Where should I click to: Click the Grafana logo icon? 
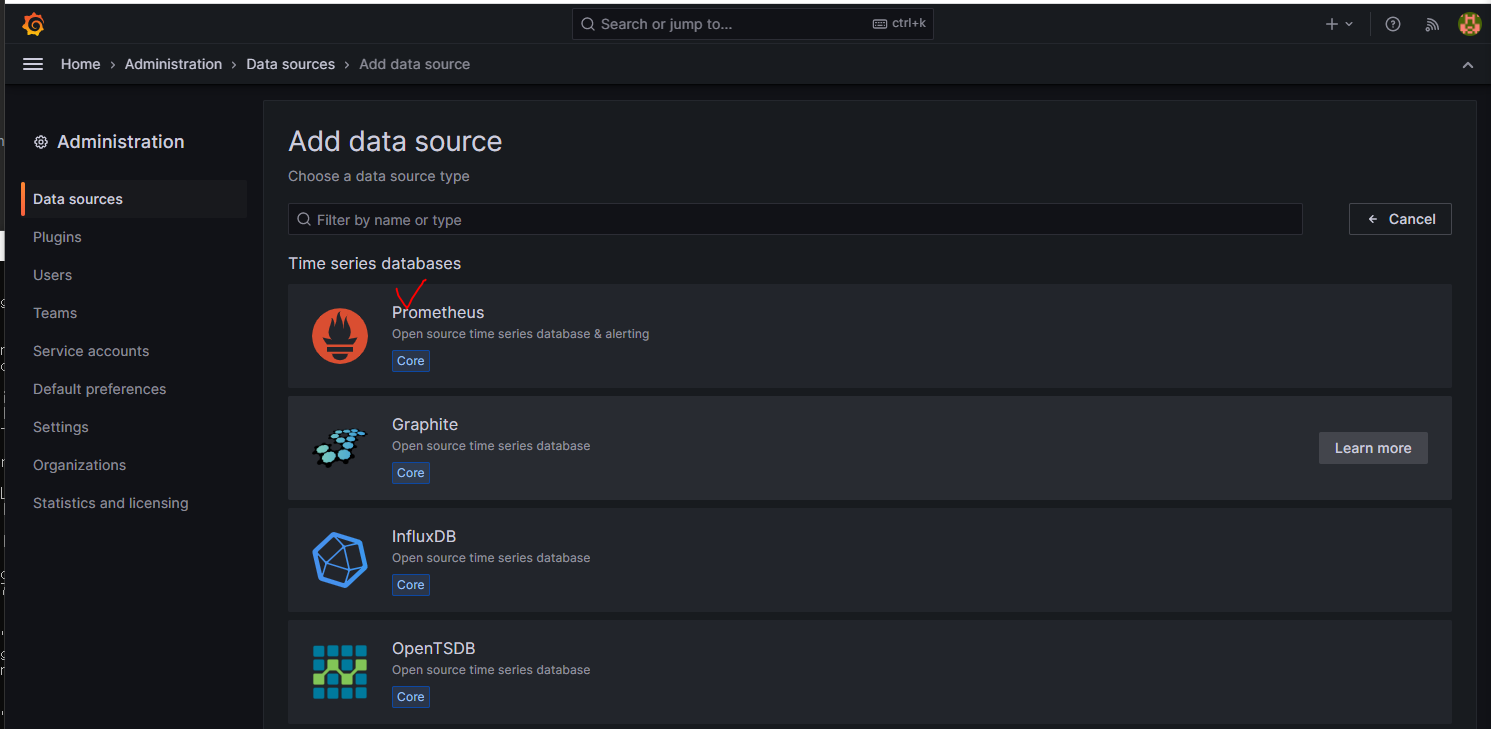pyautogui.click(x=33, y=24)
